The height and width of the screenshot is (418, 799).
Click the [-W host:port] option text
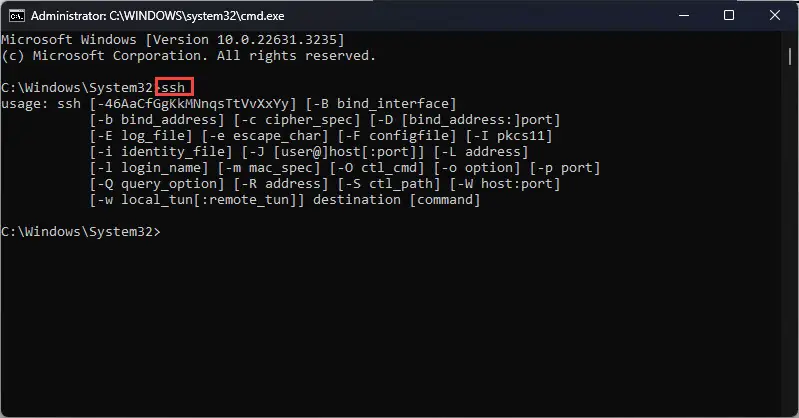point(504,184)
